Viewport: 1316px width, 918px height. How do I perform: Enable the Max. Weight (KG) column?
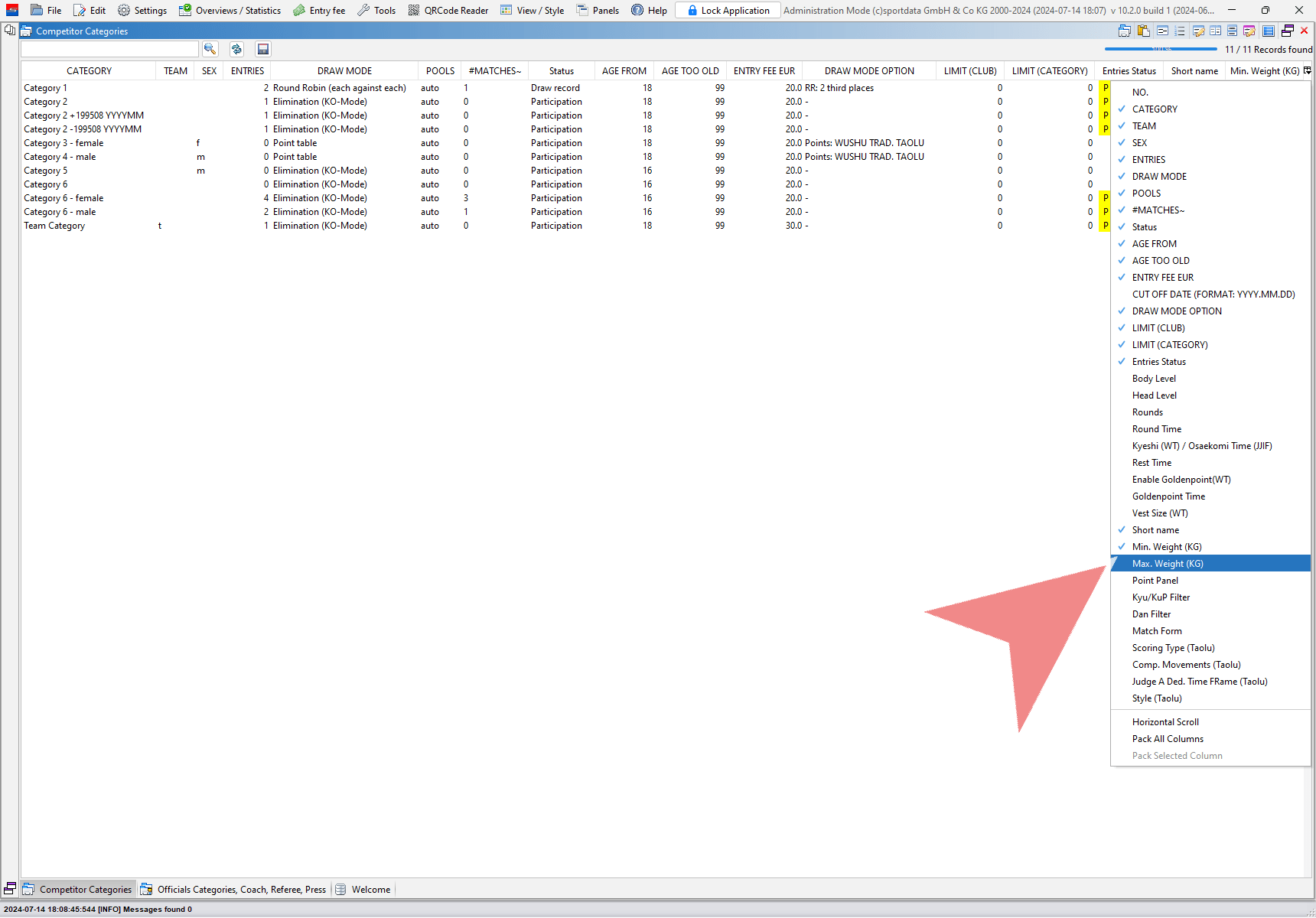[x=1168, y=564]
